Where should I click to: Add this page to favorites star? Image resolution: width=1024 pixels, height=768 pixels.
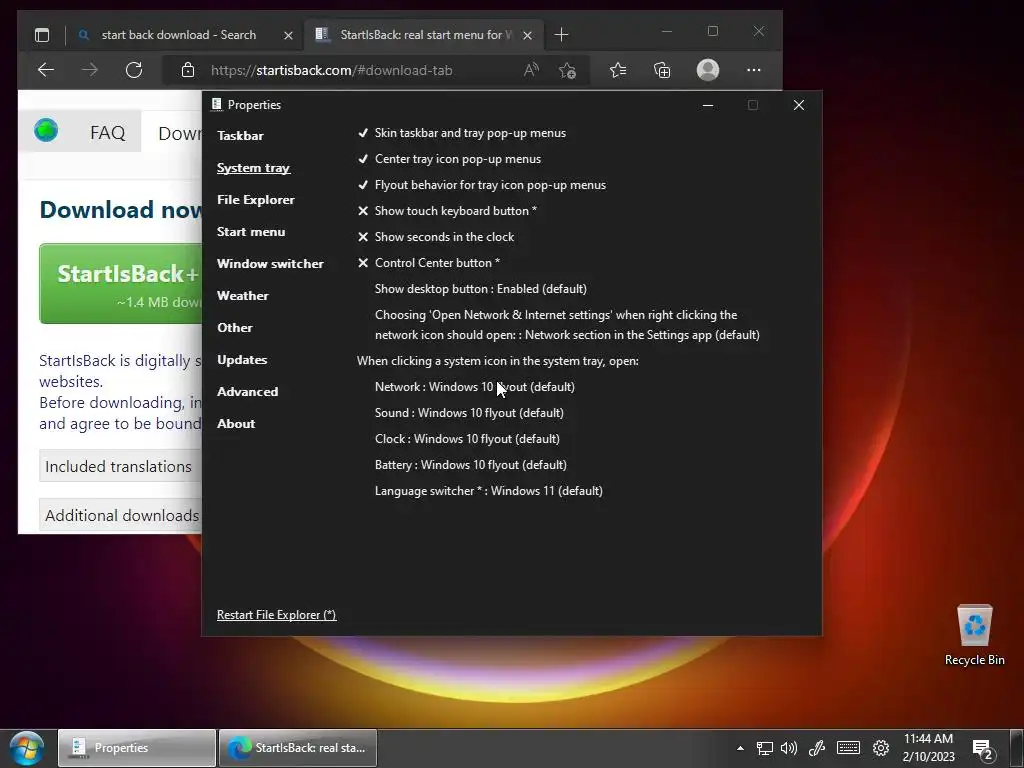tap(567, 70)
